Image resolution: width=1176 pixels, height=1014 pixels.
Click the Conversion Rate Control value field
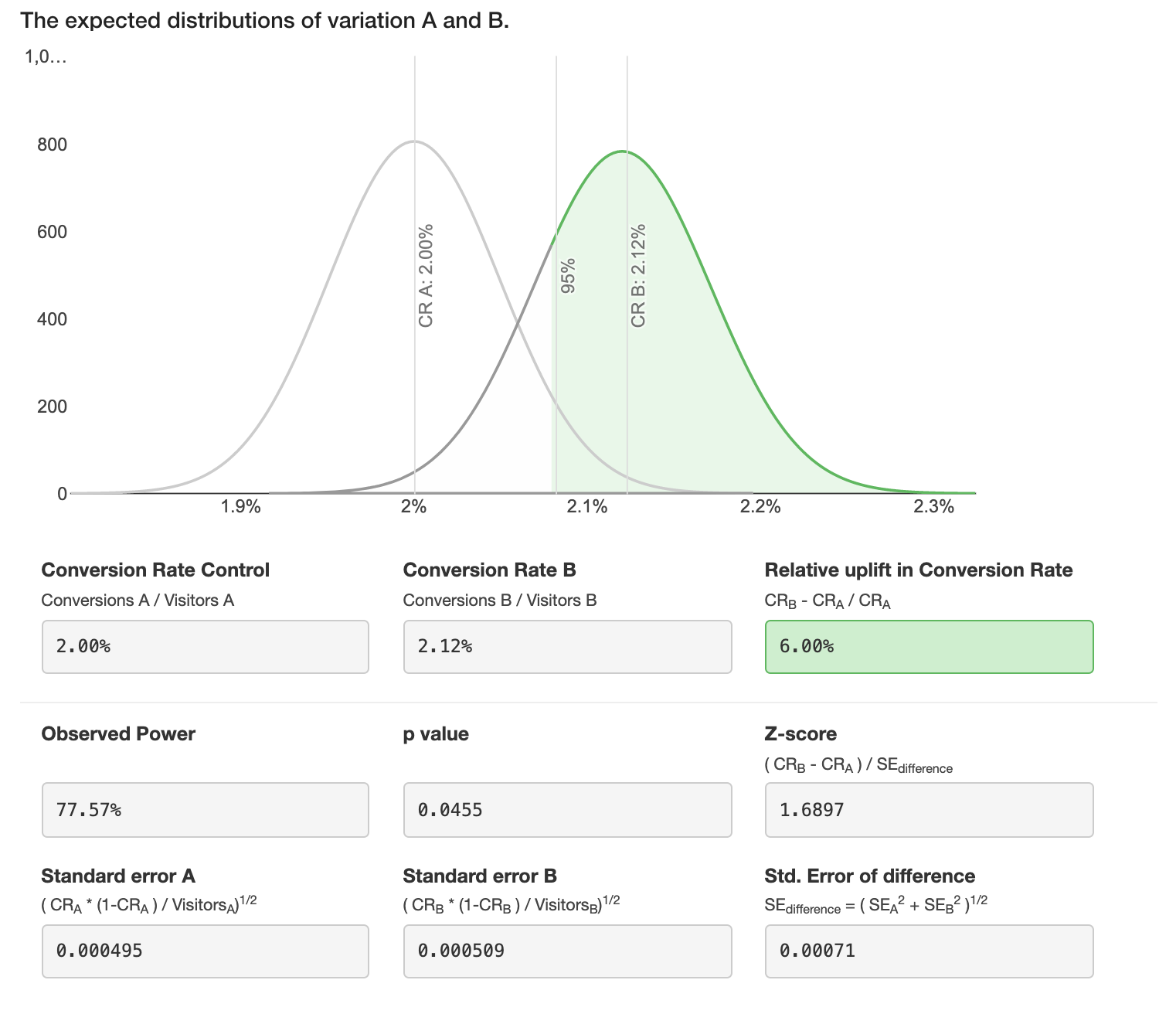tap(205, 647)
